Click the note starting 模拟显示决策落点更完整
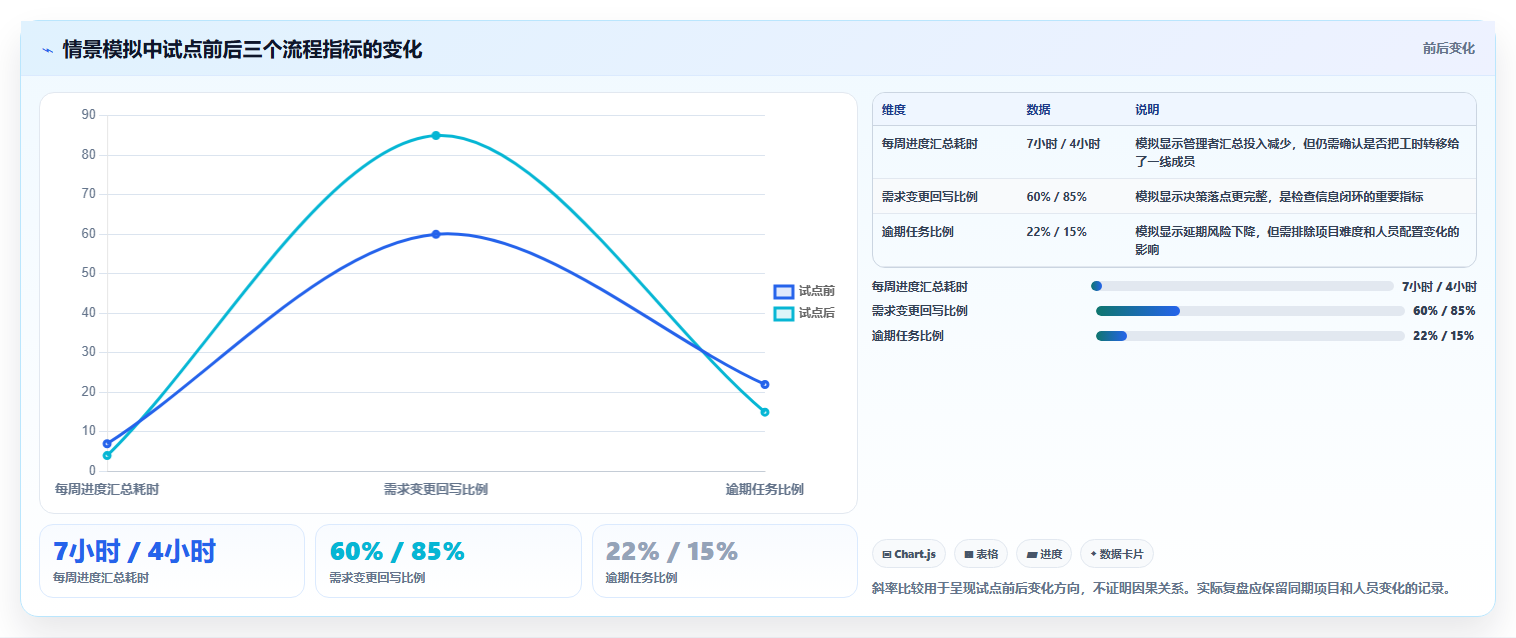Screen dimensions: 1516x638 tap(1279, 197)
